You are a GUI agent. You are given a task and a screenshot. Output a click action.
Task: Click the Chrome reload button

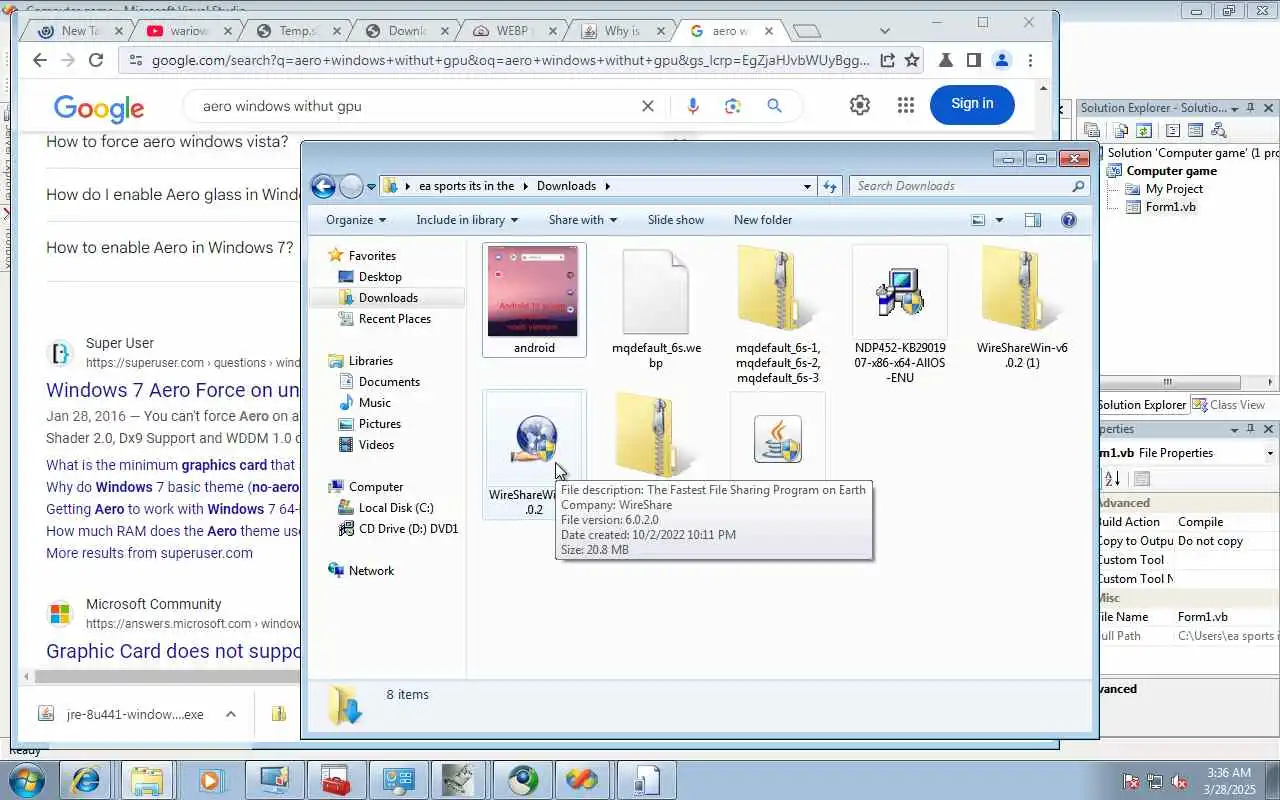(x=96, y=60)
